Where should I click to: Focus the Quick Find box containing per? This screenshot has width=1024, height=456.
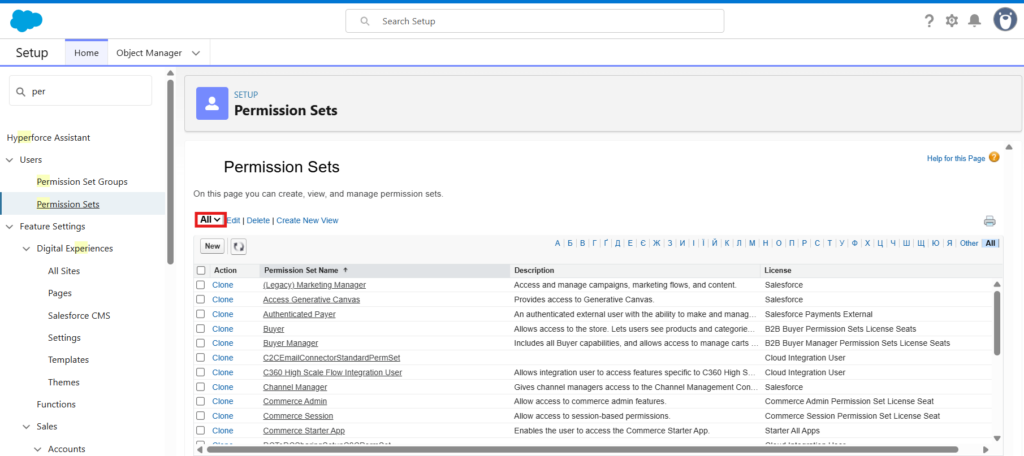[x=80, y=91]
